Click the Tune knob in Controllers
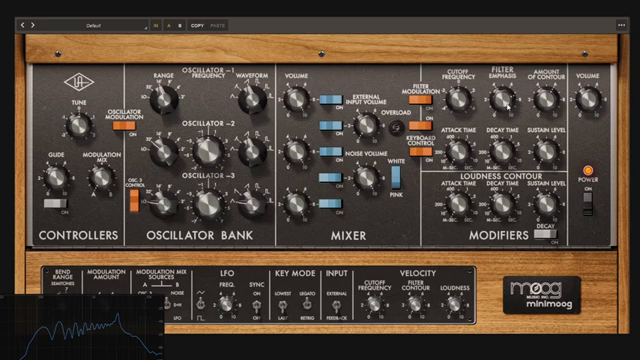Viewport: 640px width, 360px height. click(x=79, y=126)
